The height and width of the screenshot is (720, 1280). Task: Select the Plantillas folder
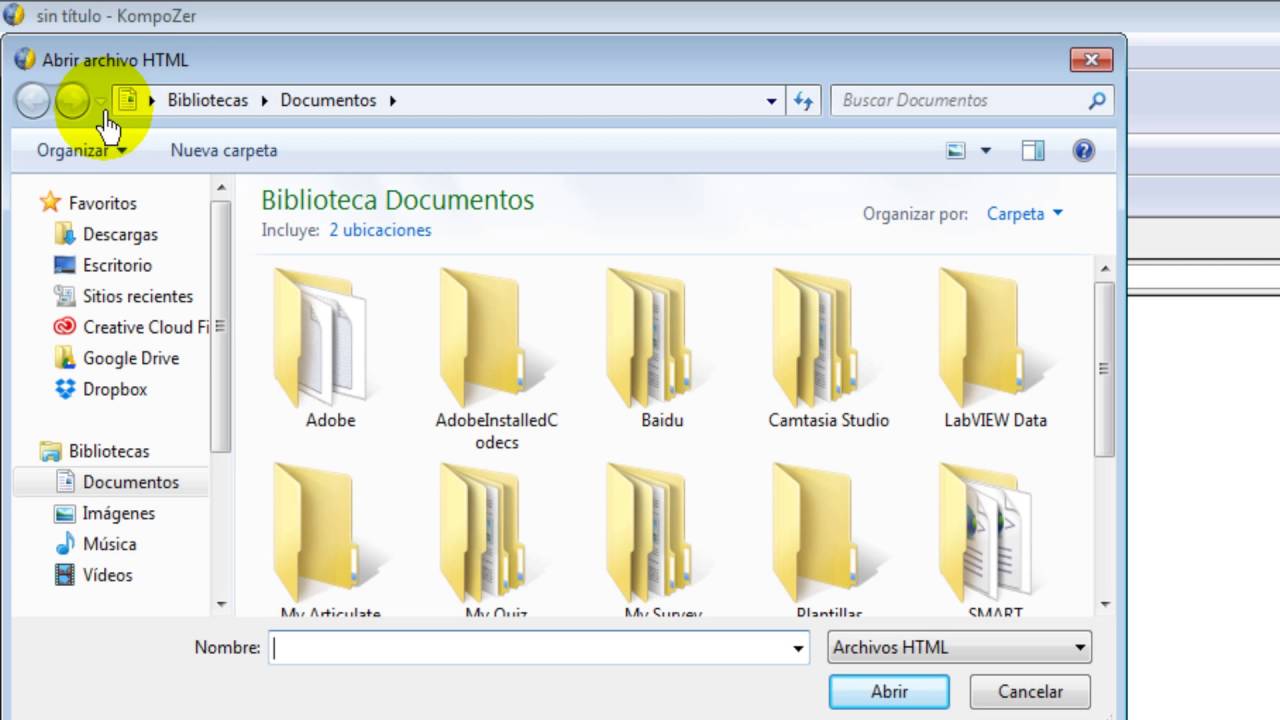click(x=828, y=541)
